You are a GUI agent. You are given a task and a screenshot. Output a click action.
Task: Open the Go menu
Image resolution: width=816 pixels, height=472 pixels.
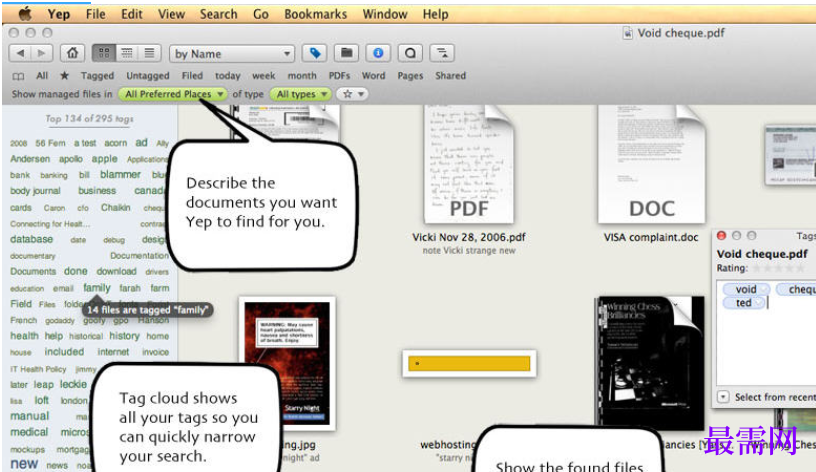tap(261, 14)
